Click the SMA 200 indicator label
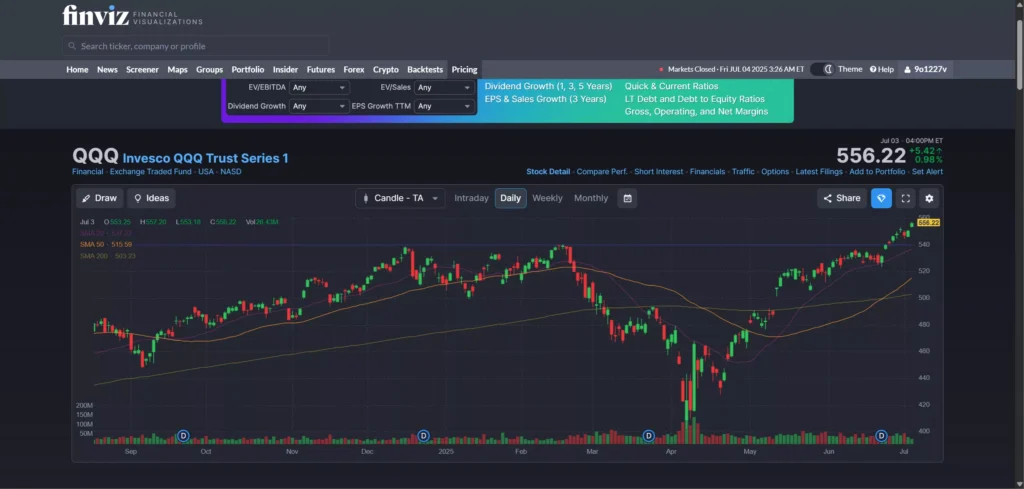The height and width of the screenshot is (489, 1024). (x=106, y=256)
